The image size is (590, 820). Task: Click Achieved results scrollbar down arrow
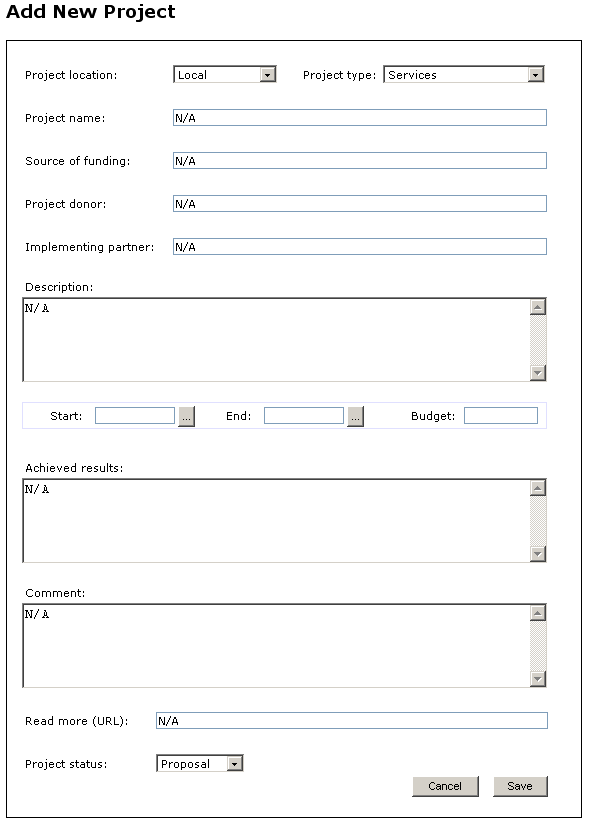[538, 553]
